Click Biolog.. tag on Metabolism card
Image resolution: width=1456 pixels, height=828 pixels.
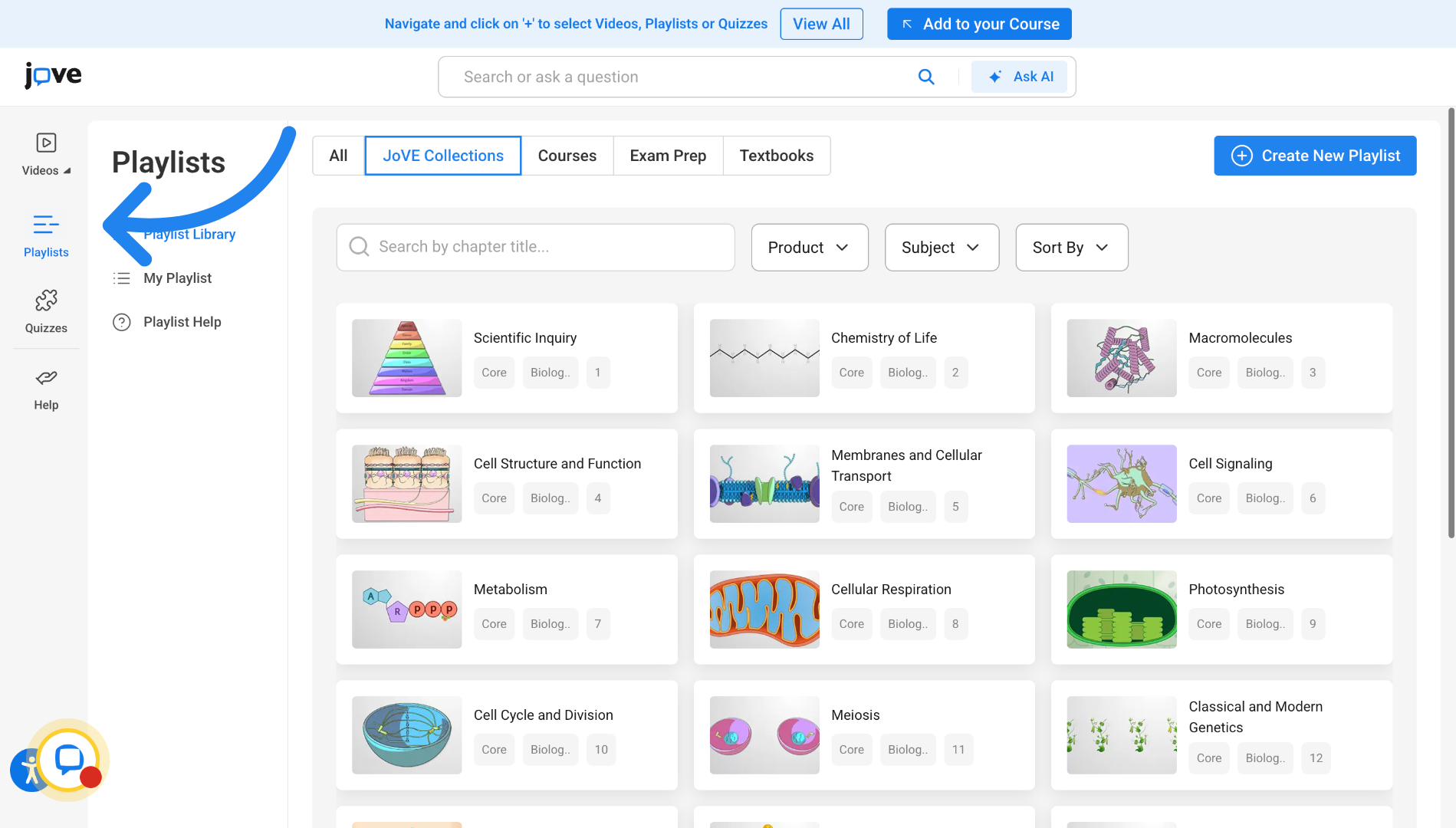click(x=550, y=624)
